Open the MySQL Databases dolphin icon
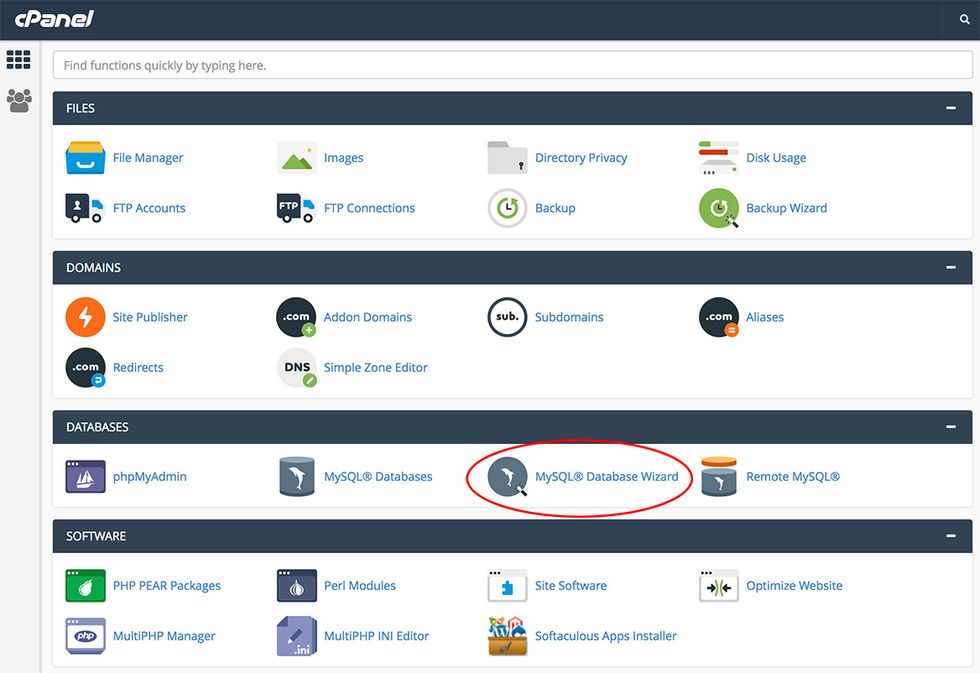Image resolution: width=980 pixels, height=673 pixels. tap(297, 476)
